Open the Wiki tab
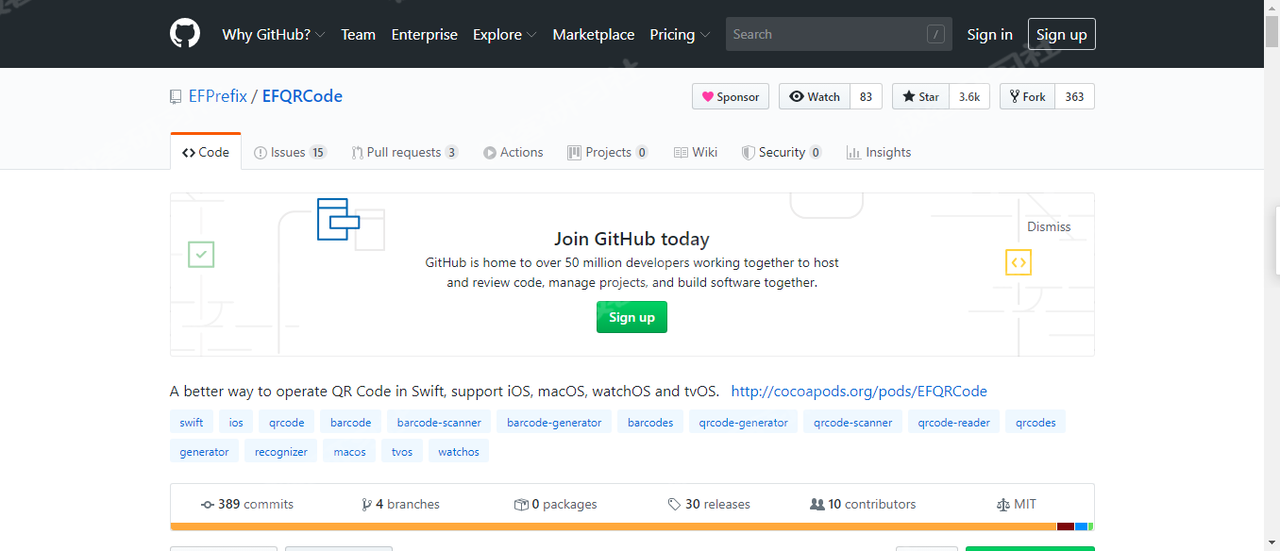This screenshot has width=1280, height=551. [x=696, y=152]
